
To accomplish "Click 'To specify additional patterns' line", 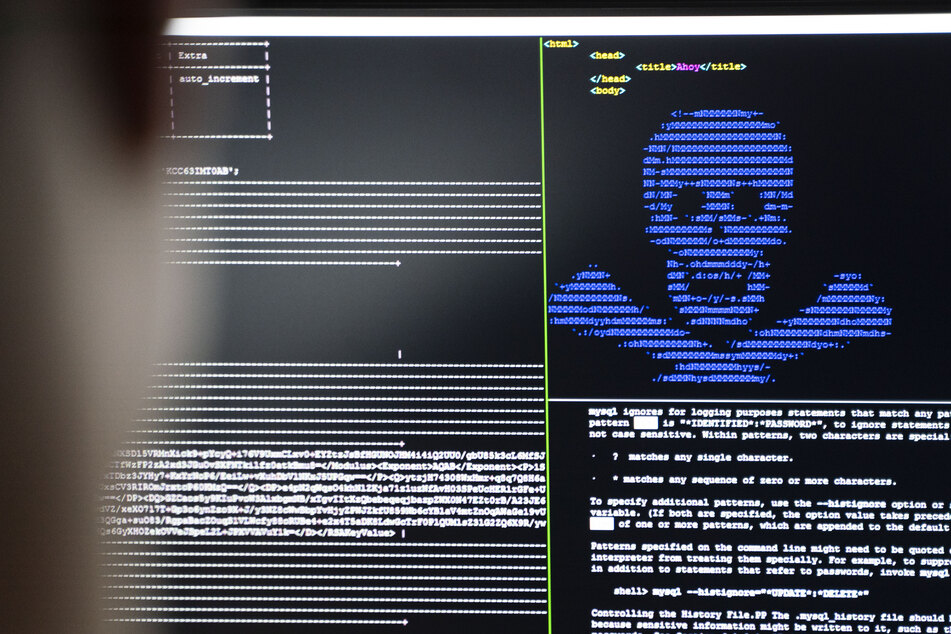I will click(x=769, y=503).
